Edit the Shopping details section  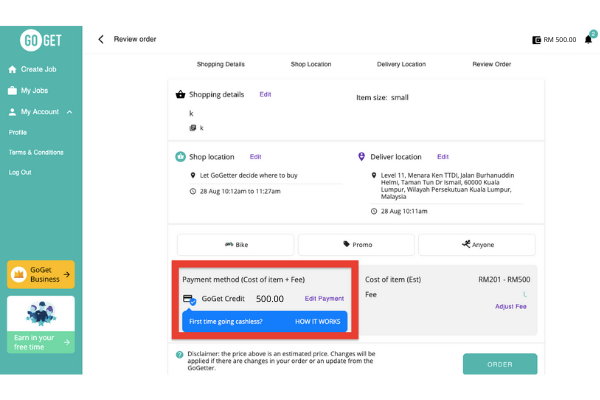point(265,95)
